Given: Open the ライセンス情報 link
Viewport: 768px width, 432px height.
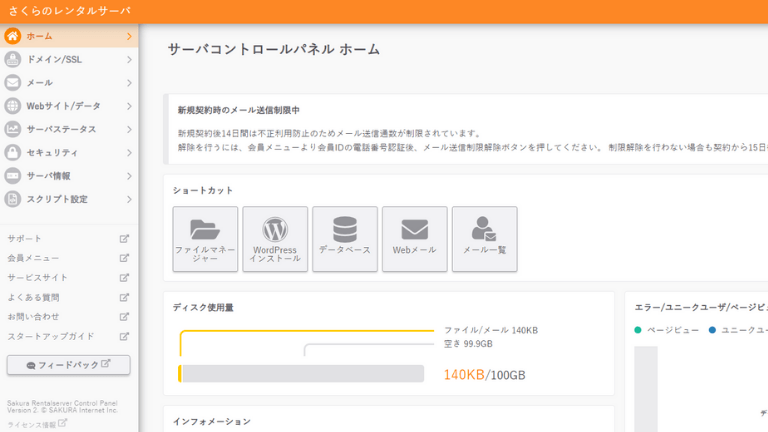Looking at the screenshot, I should [x=31, y=425].
